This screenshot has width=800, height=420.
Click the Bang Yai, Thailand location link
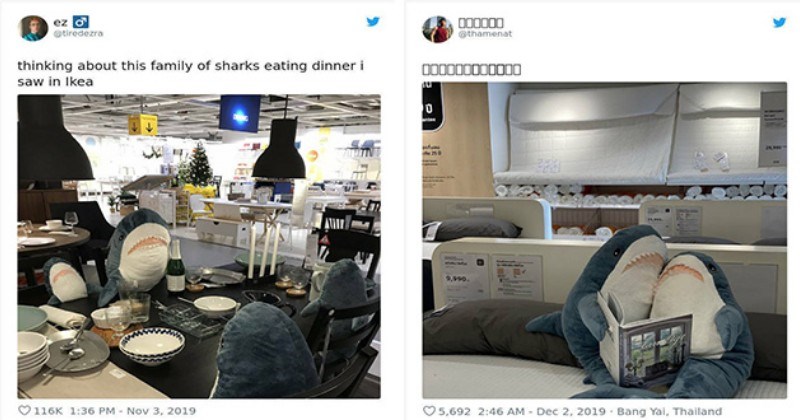pos(669,411)
